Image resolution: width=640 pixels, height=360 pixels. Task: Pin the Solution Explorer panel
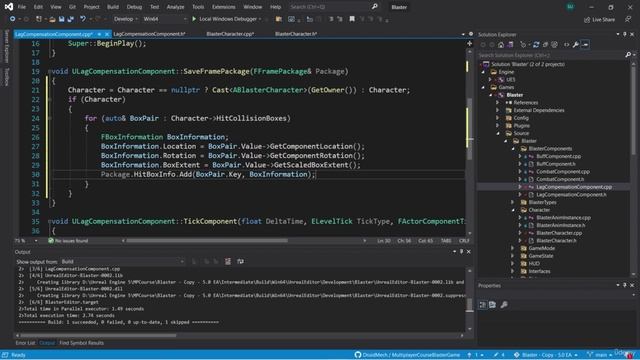point(625,34)
